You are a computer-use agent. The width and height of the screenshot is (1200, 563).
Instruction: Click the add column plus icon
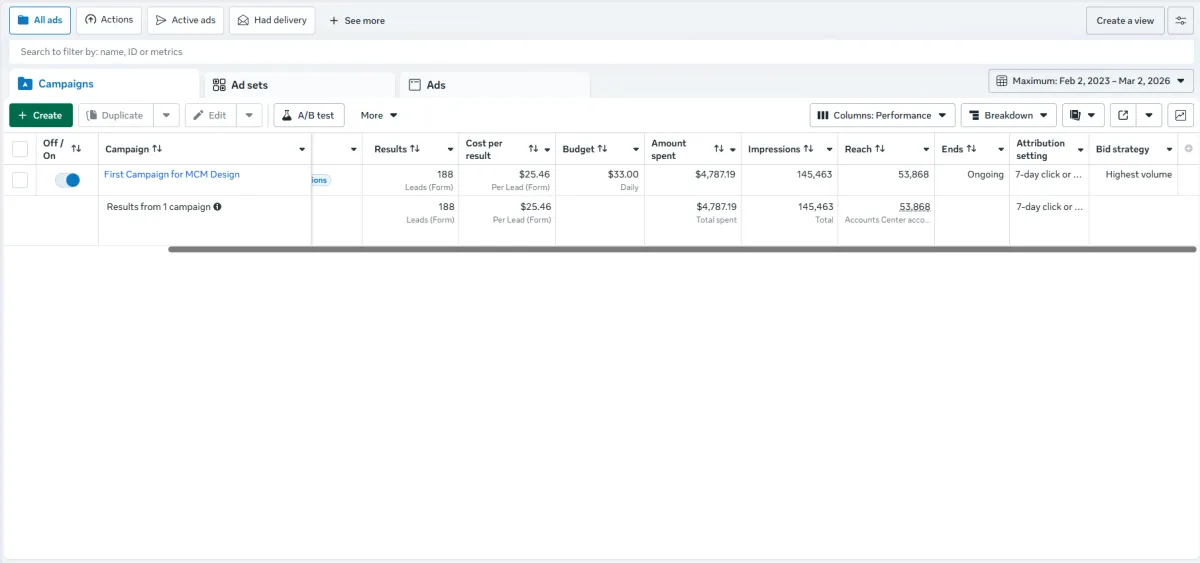click(1188, 149)
